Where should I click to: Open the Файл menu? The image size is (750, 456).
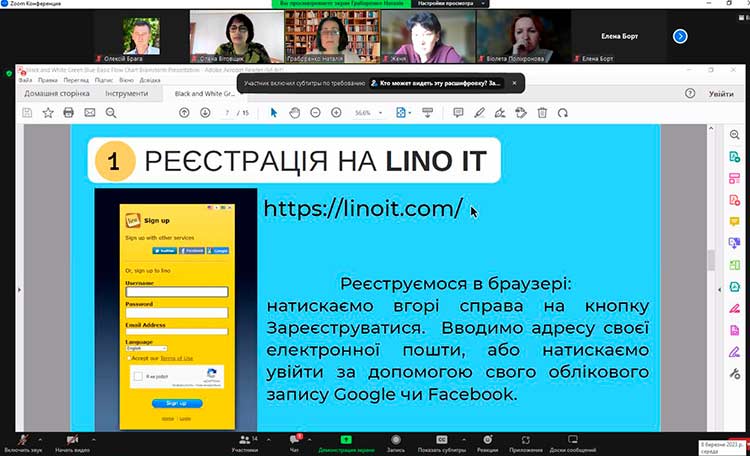point(25,80)
